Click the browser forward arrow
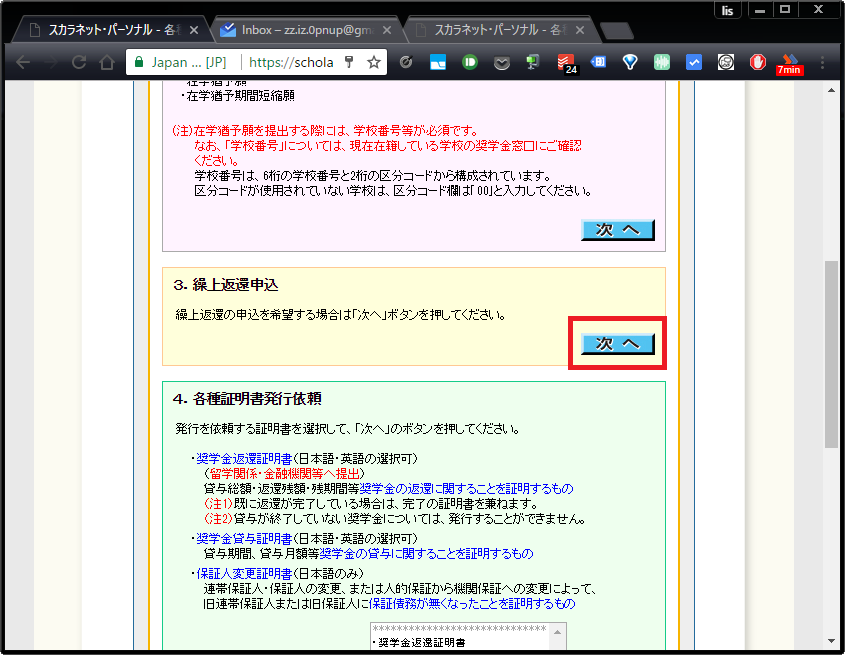The image size is (845, 655). [x=51, y=63]
